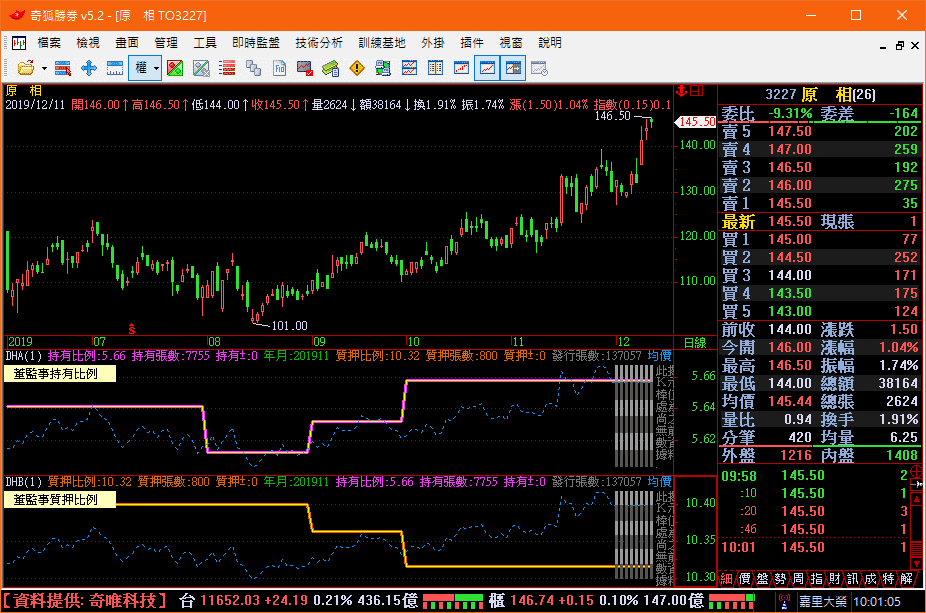Open the dropdown arrow next to 權

coord(156,69)
